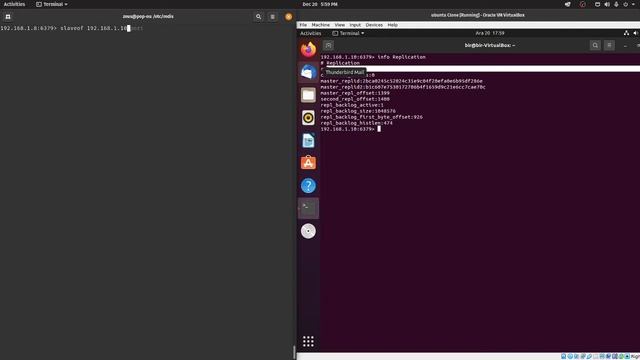Screen dimensions: 640x360
Task: Click the optical disc icon in dock
Action: [x=308, y=231]
